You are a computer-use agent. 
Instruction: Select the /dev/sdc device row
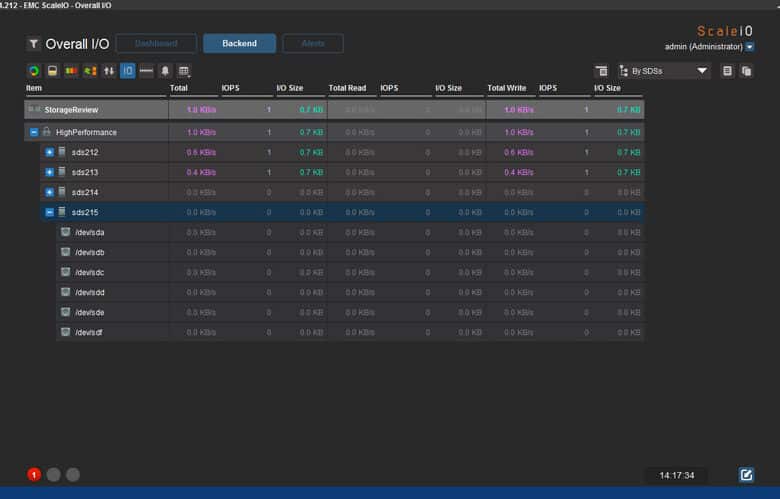(x=350, y=272)
